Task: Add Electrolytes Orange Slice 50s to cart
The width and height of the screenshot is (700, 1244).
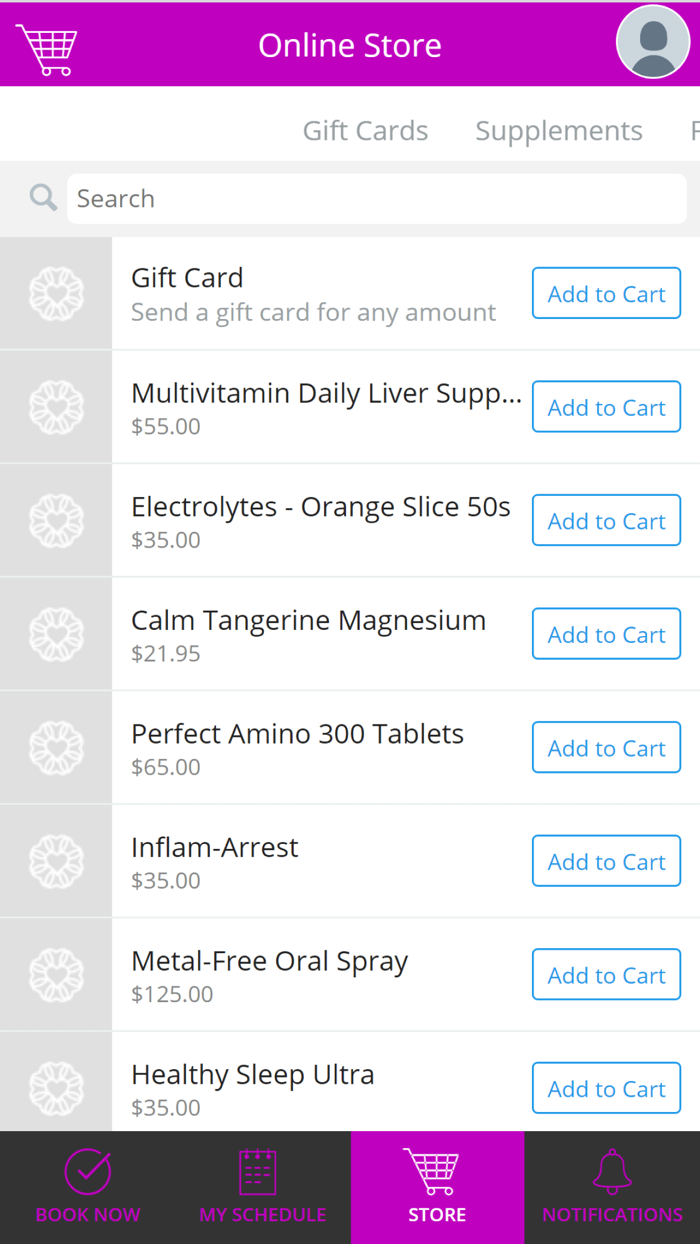Action: click(606, 521)
